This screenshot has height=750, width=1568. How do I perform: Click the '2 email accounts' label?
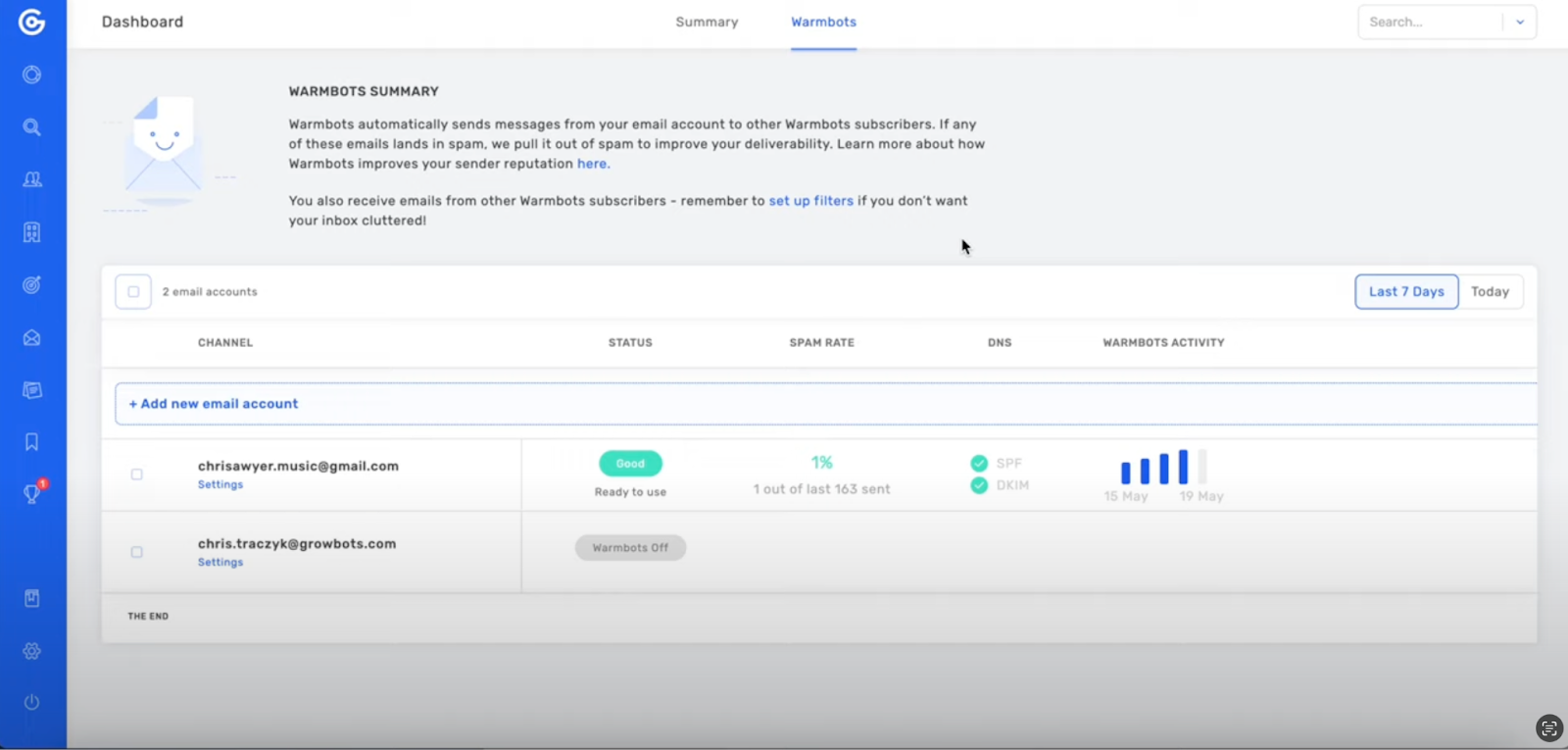point(210,291)
